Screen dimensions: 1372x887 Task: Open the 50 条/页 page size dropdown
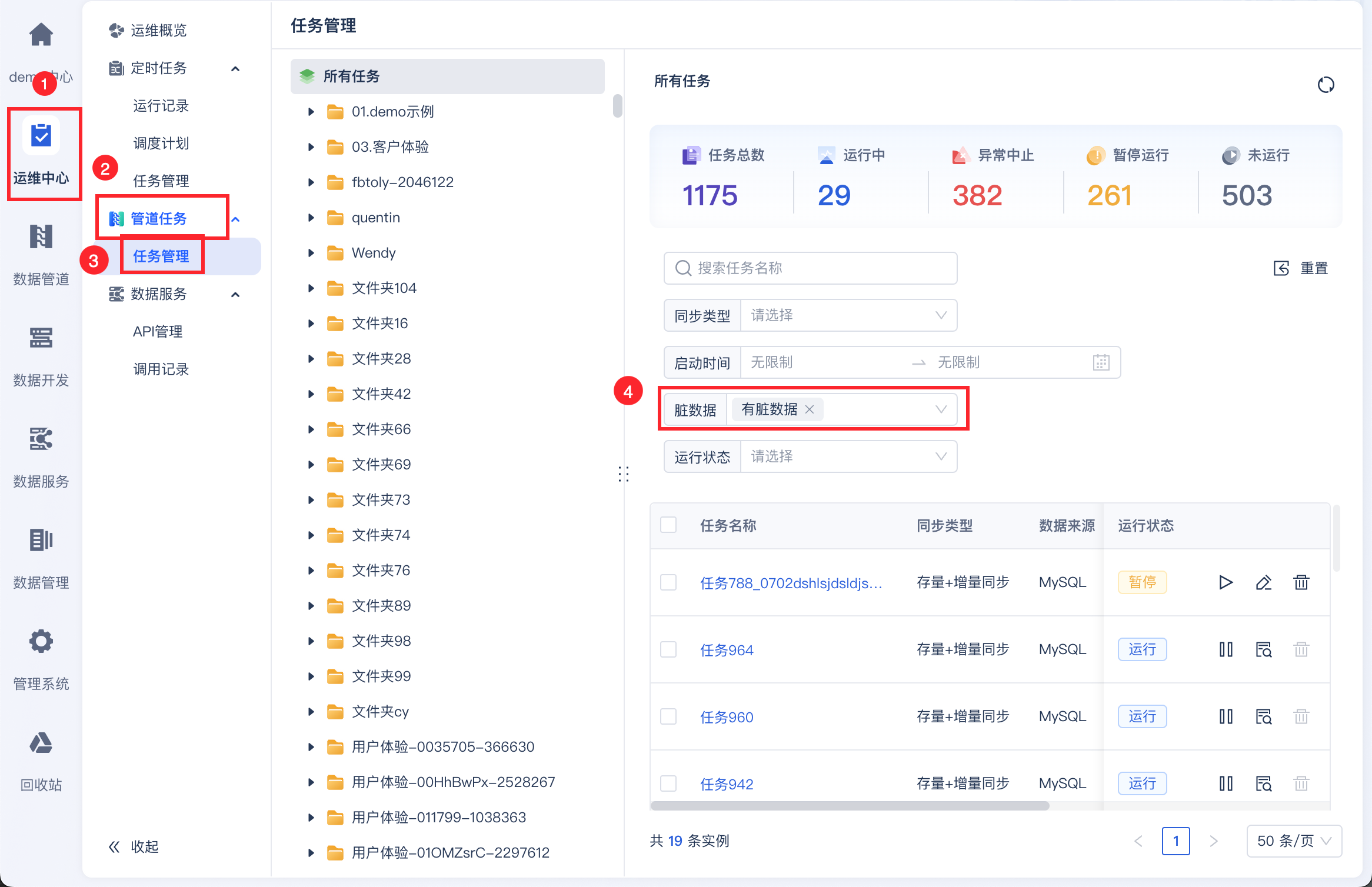(x=1294, y=841)
